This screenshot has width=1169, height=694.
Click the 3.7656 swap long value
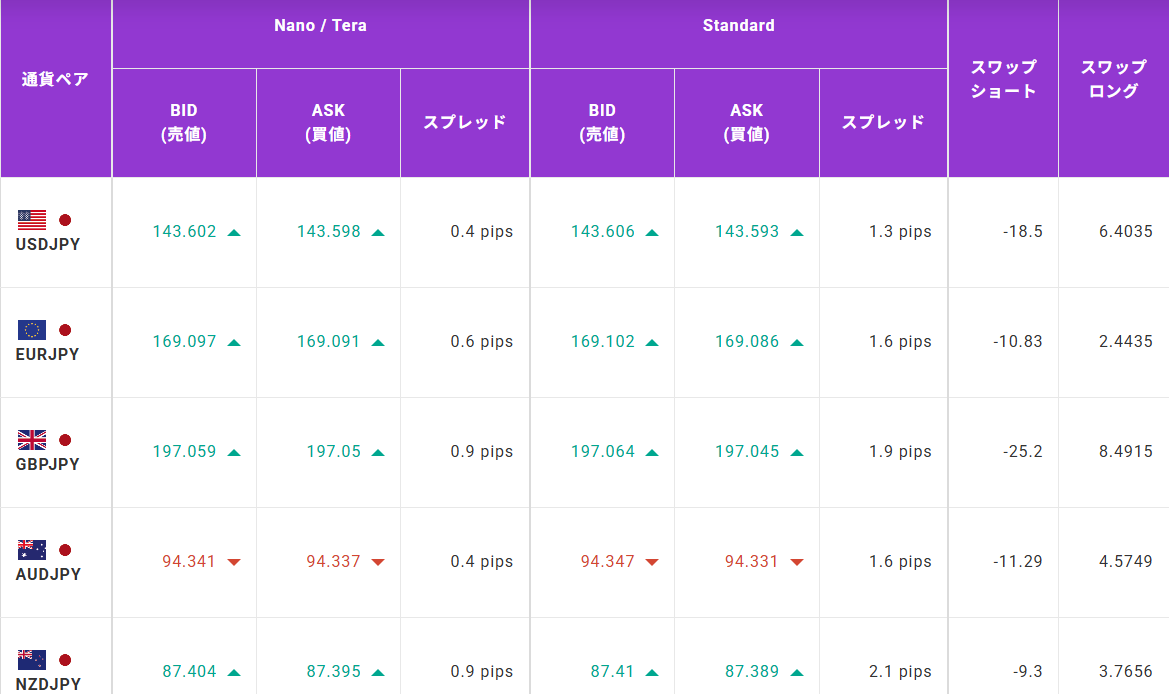1126,672
